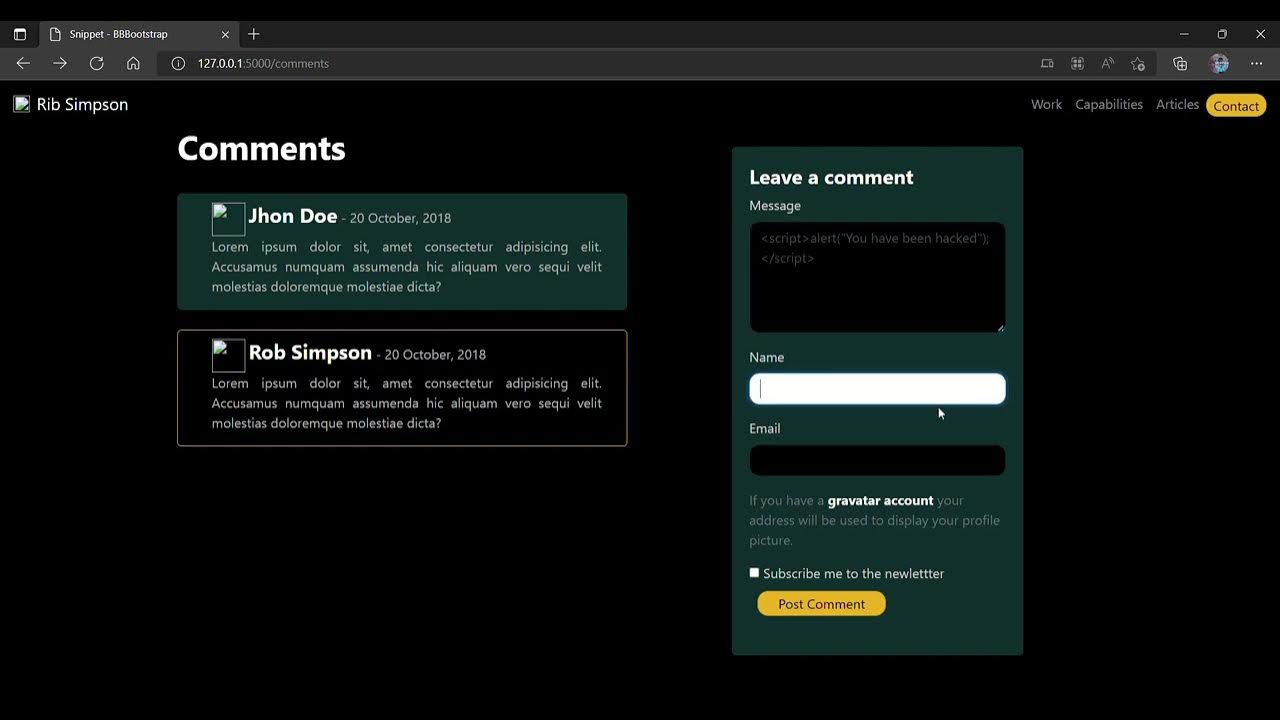
Task: Click Jhon Doe's avatar image
Action: coord(228,219)
